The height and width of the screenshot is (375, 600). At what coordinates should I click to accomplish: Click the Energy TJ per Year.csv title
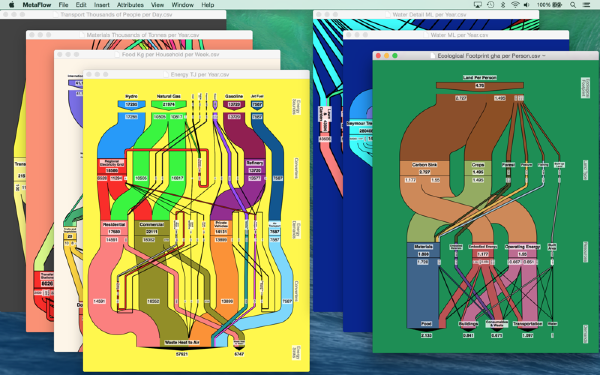click(x=200, y=75)
